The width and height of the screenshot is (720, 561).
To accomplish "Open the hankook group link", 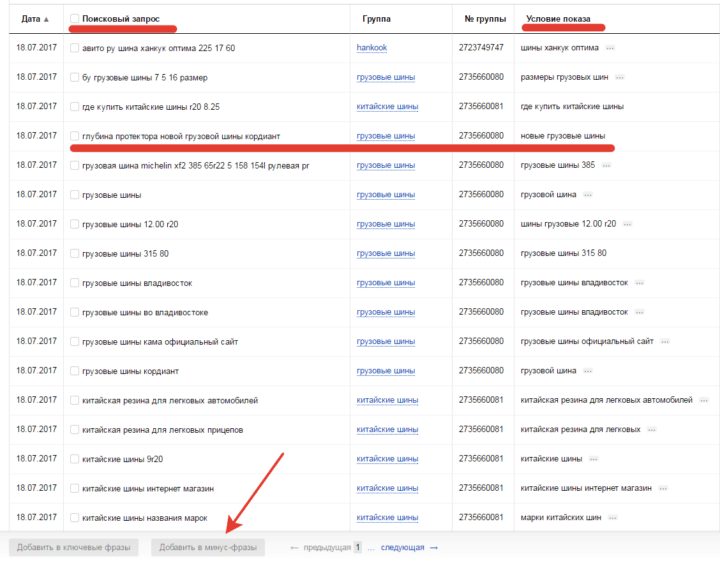I will [x=371, y=48].
